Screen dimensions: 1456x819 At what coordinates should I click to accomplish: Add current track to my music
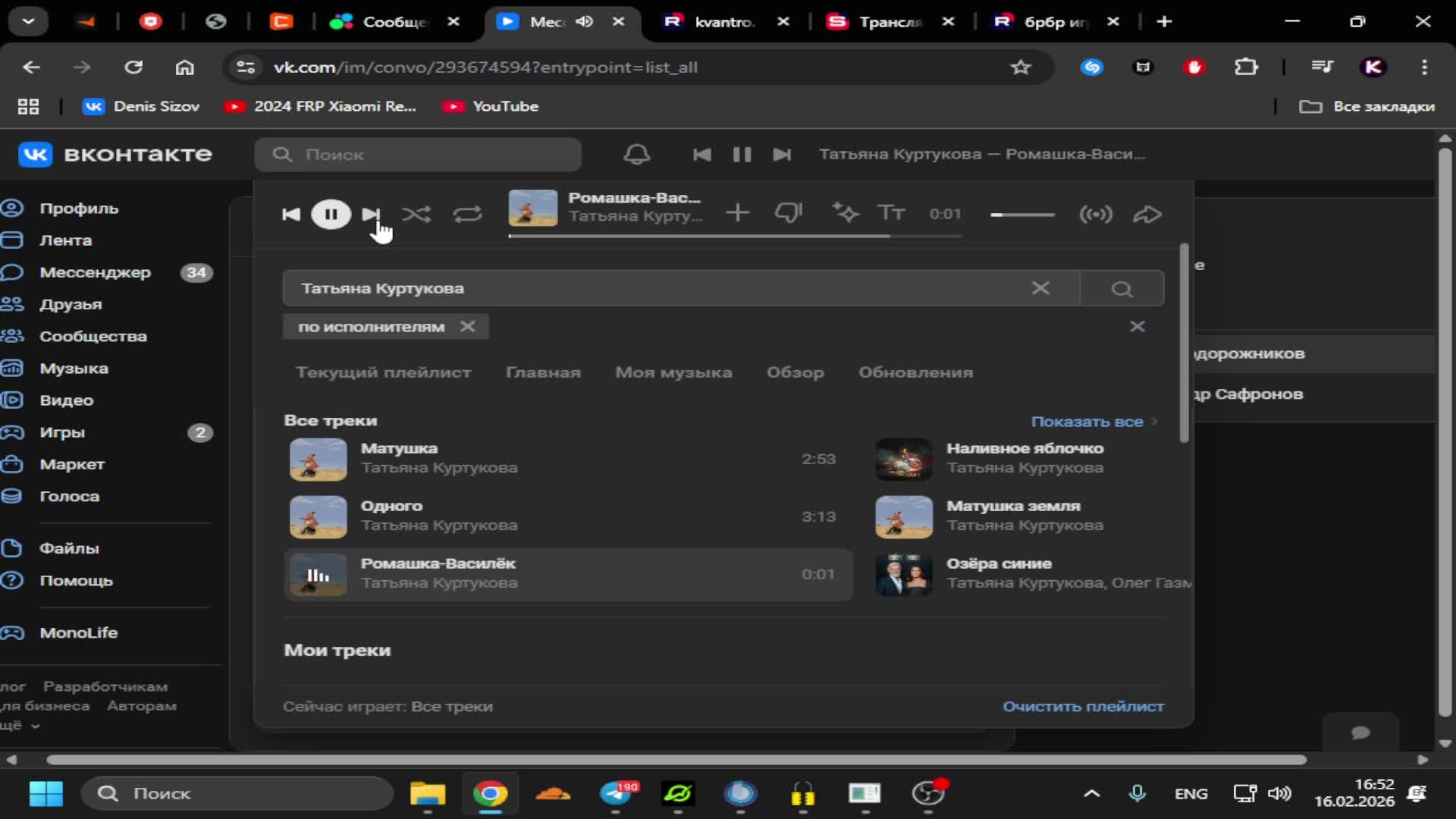[737, 213]
